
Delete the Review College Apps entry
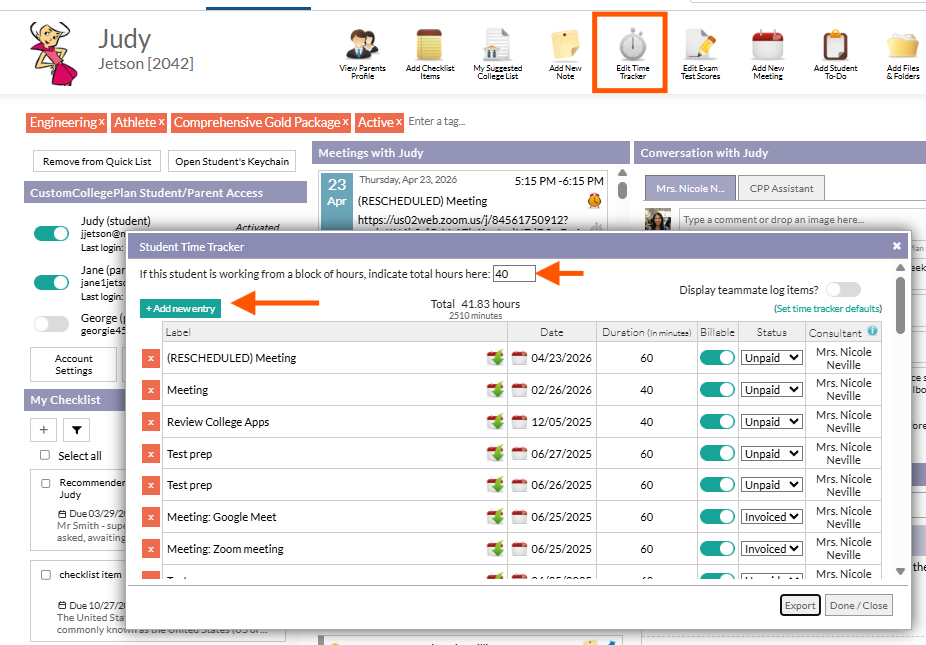151,422
